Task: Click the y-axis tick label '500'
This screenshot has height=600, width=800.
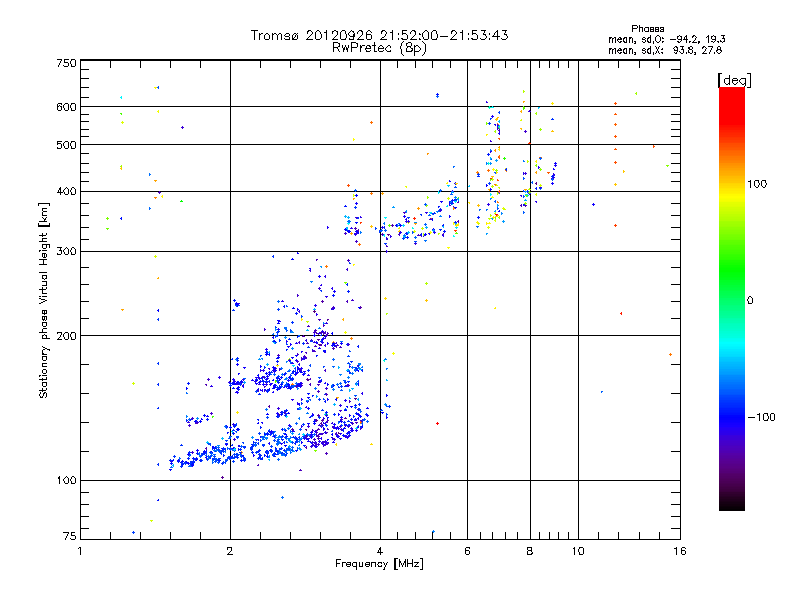Action: (66, 145)
